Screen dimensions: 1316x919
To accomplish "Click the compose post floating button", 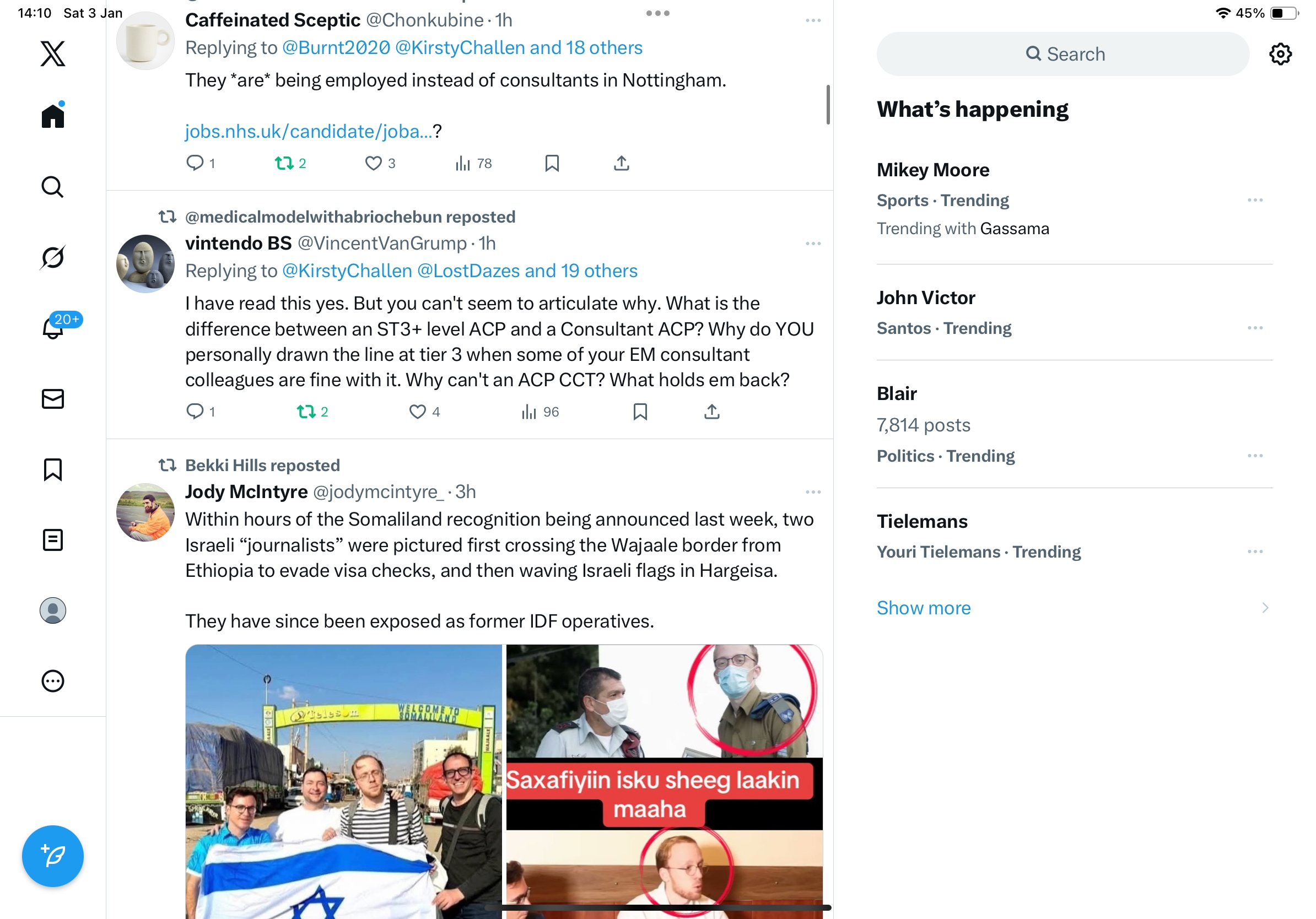I will click(53, 856).
